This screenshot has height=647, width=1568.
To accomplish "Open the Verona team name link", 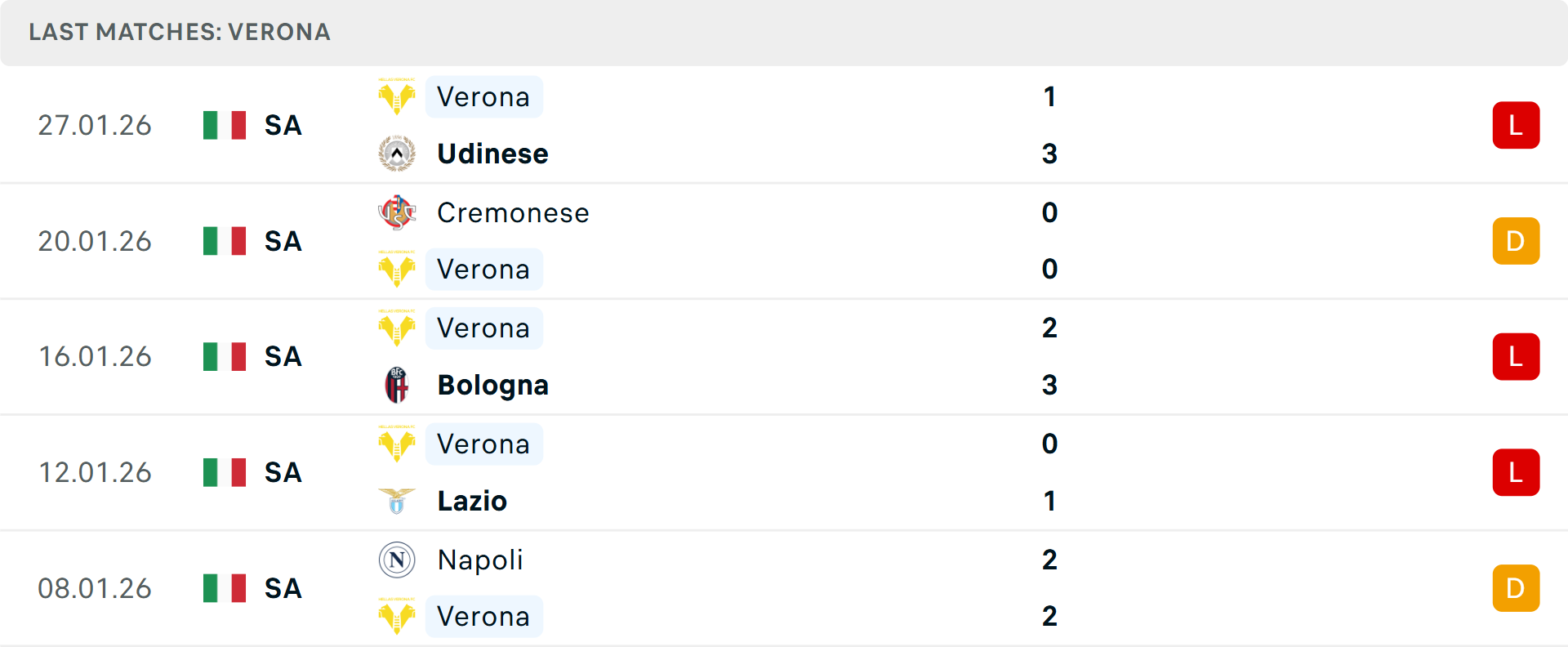I will point(484,96).
